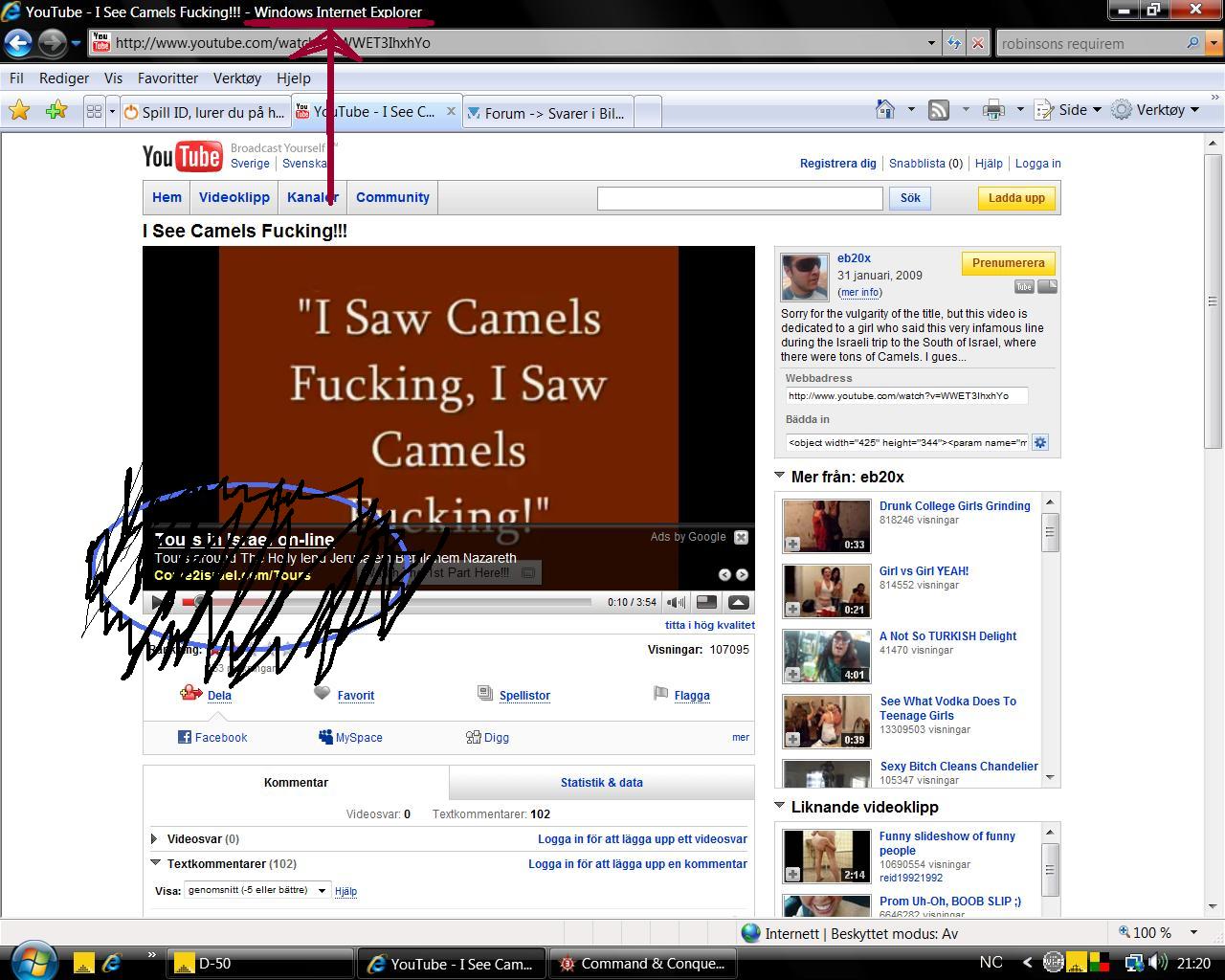Click the Sök search button
The width and height of the screenshot is (1225, 980).
(910, 198)
